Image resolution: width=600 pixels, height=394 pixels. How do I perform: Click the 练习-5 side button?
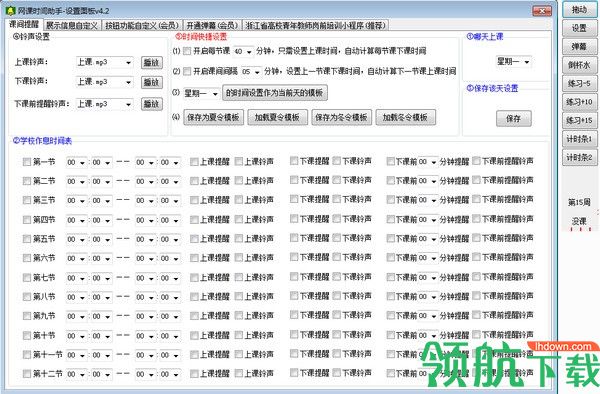[x=579, y=83]
